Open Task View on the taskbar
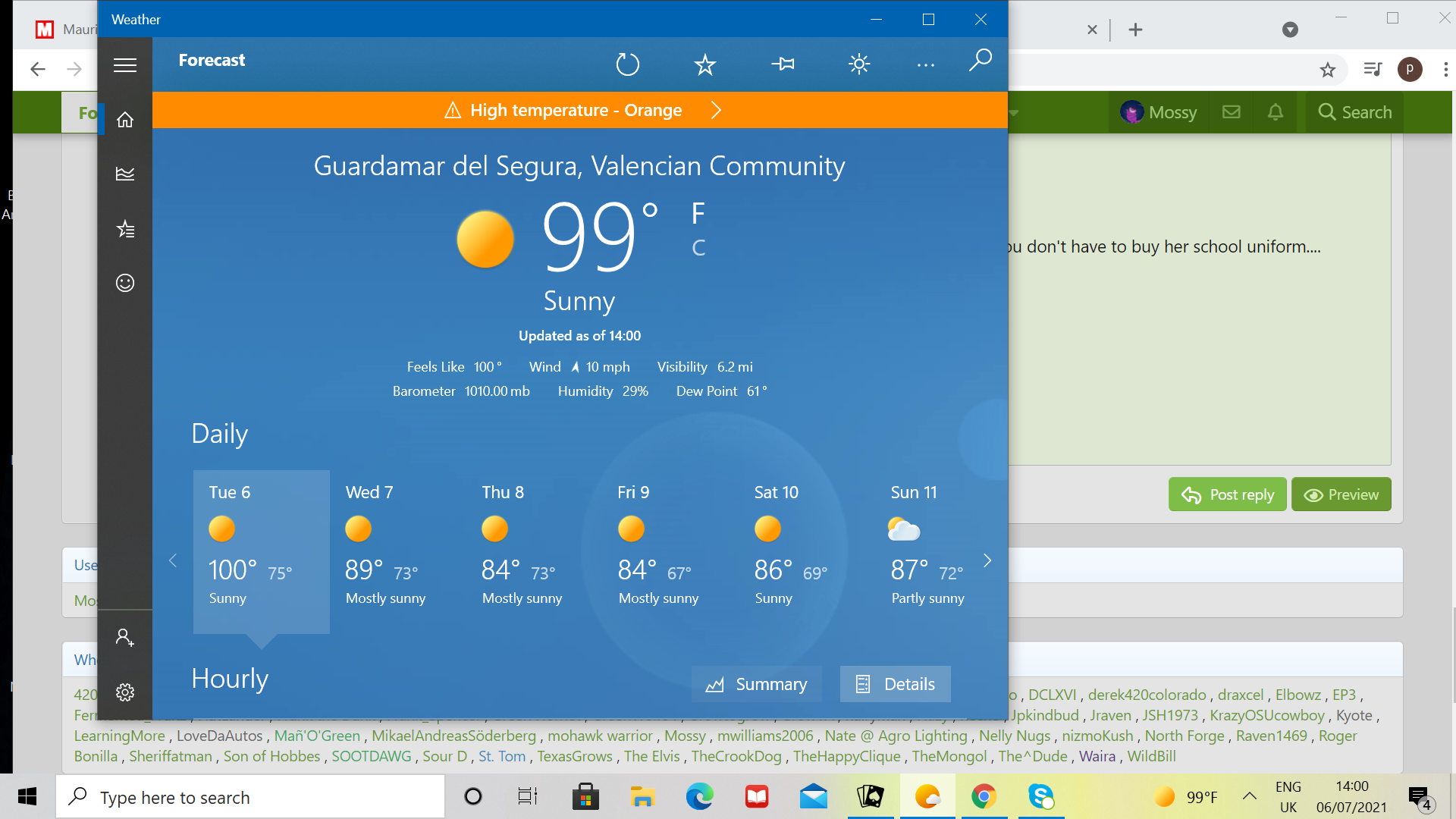 pyautogui.click(x=528, y=796)
